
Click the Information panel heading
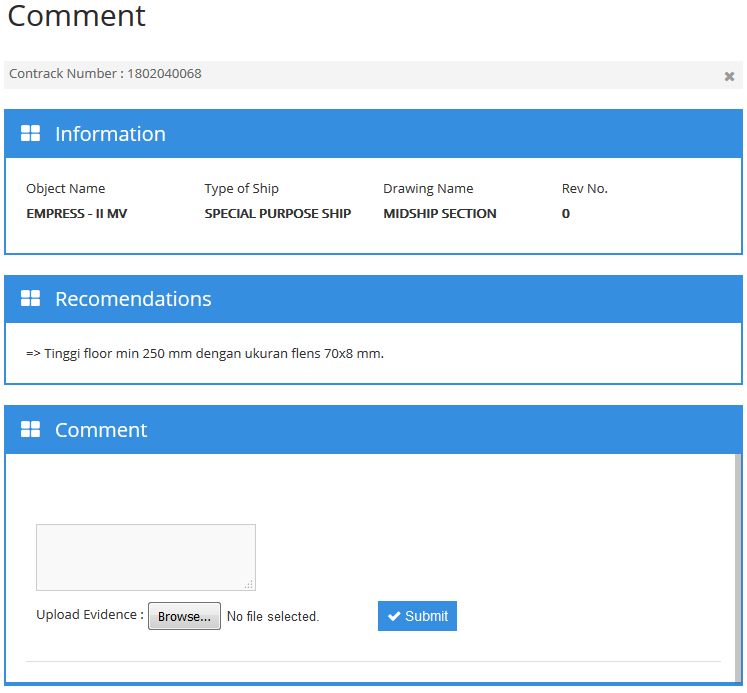(x=110, y=134)
